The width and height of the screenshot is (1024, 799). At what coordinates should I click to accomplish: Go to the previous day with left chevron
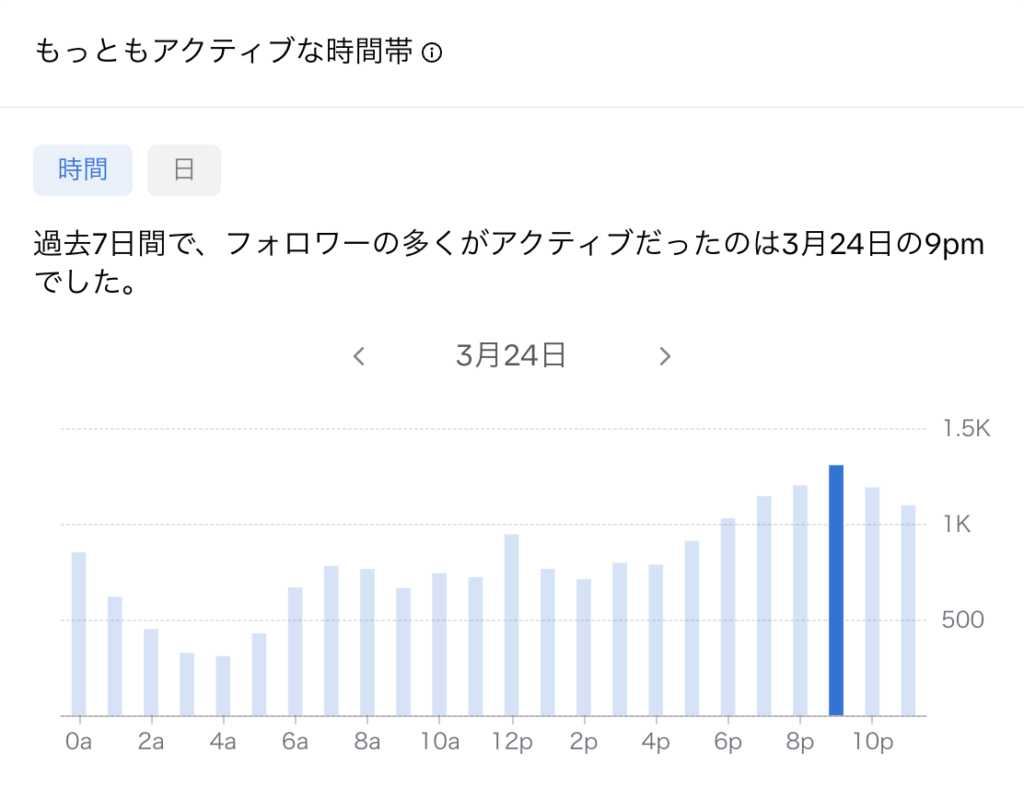(359, 356)
